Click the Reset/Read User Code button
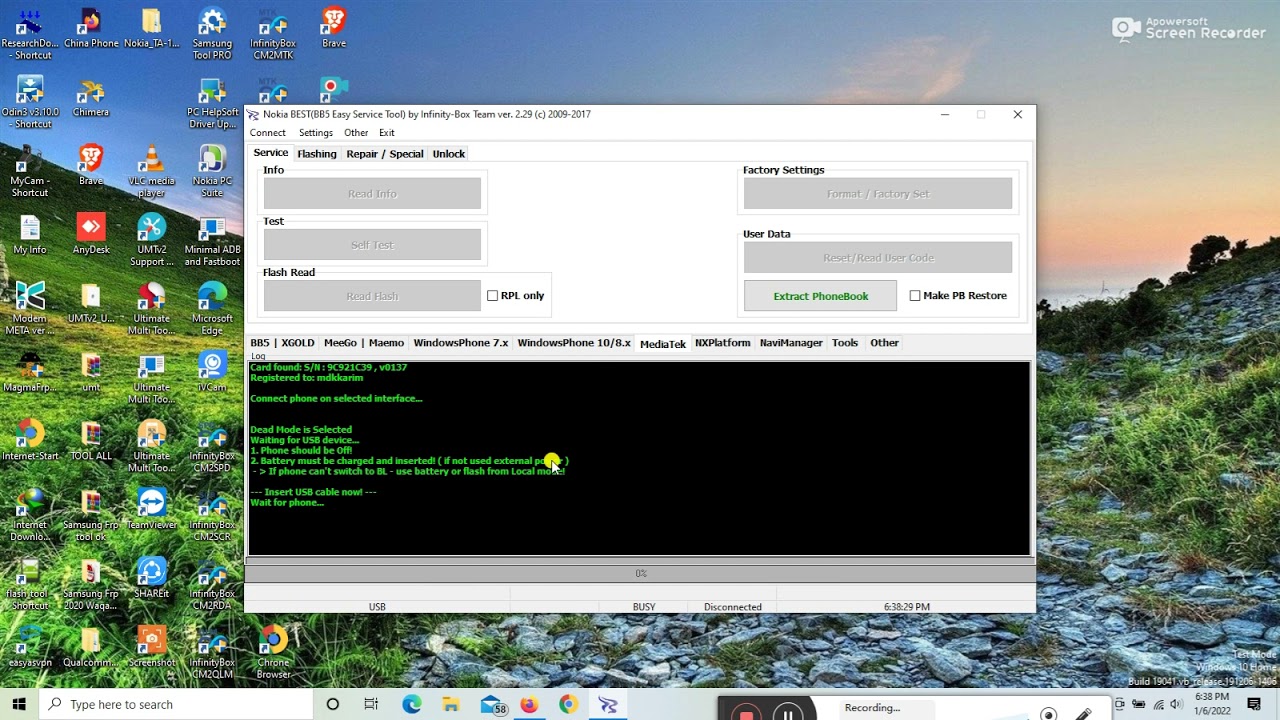Screen dimensions: 1280x720 (878, 258)
